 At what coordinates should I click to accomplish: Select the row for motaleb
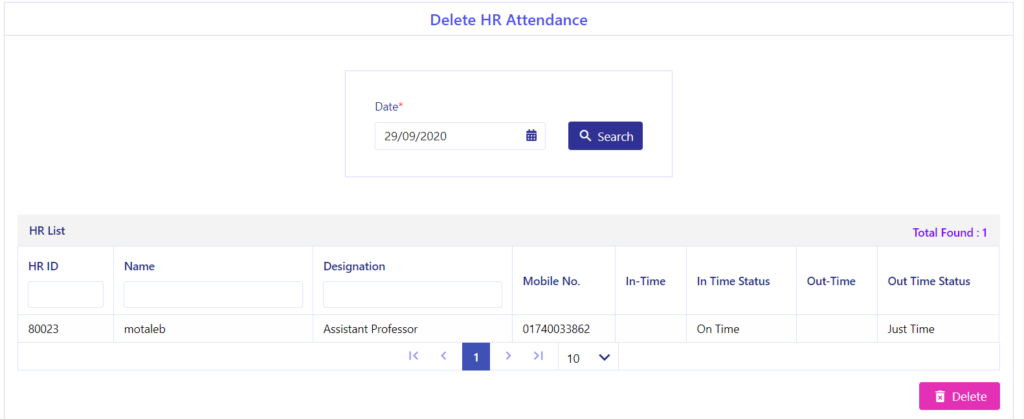[508, 329]
